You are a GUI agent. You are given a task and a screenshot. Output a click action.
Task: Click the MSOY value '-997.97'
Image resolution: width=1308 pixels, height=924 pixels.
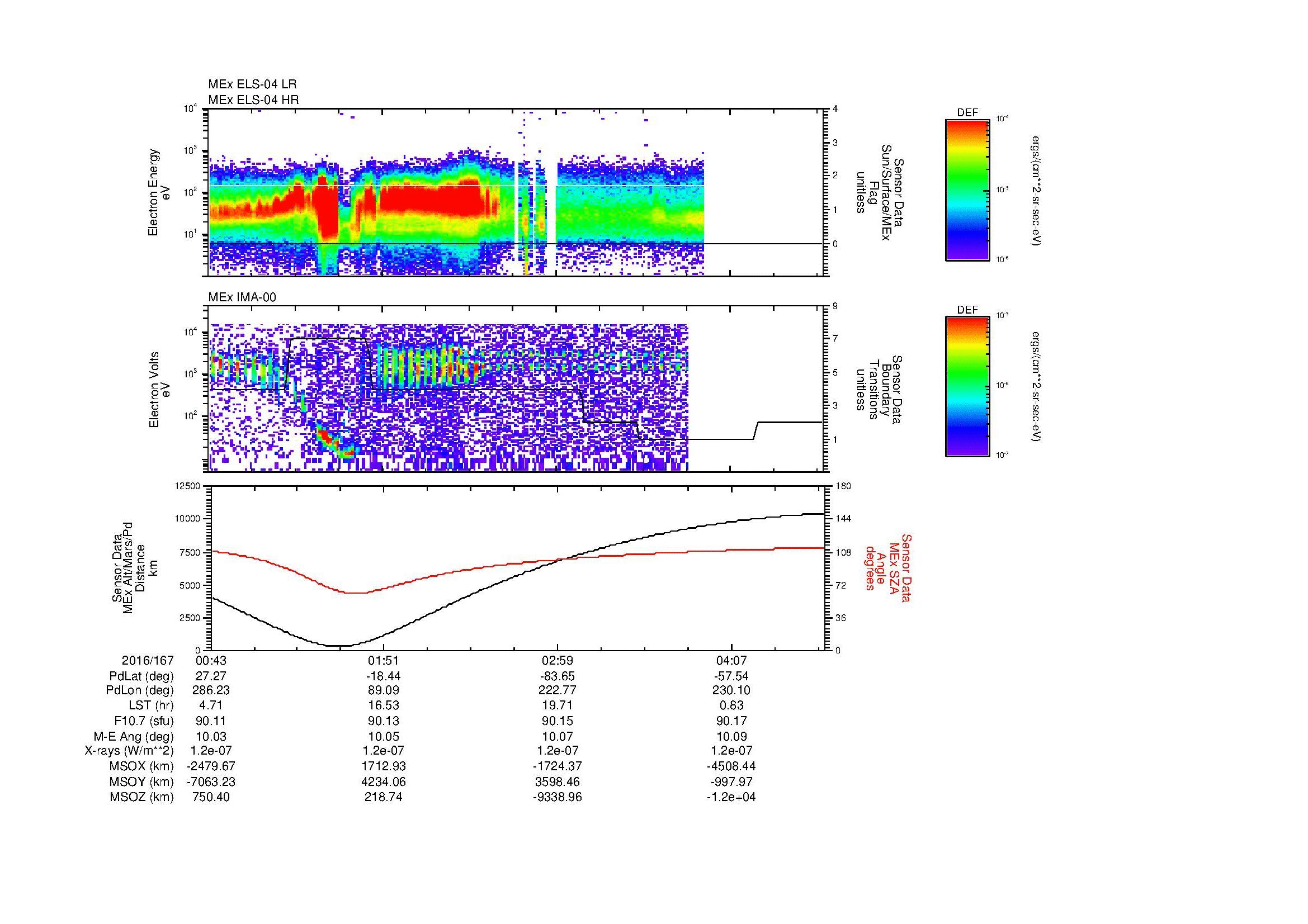tap(731, 781)
